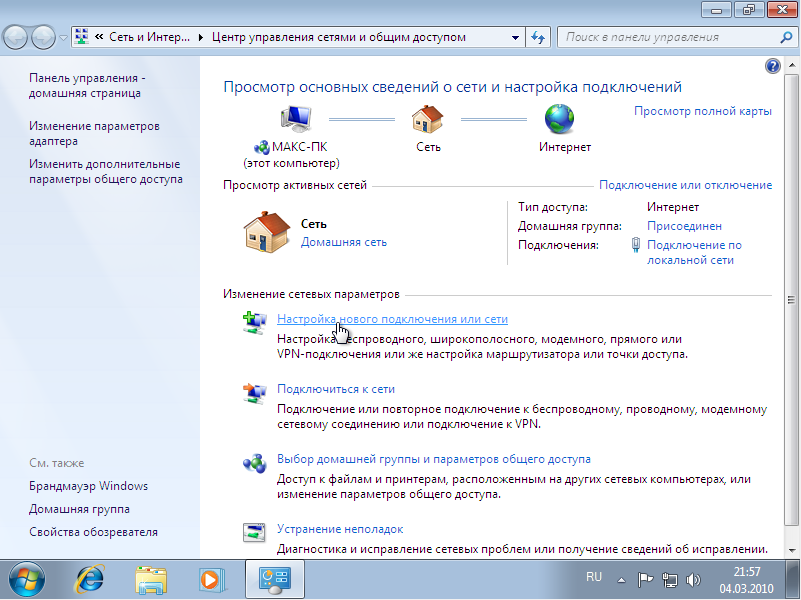Image resolution: width=801 pixels, height=600 pixels.
Task: Click the Internet globe icon
Action: point(560,120)
